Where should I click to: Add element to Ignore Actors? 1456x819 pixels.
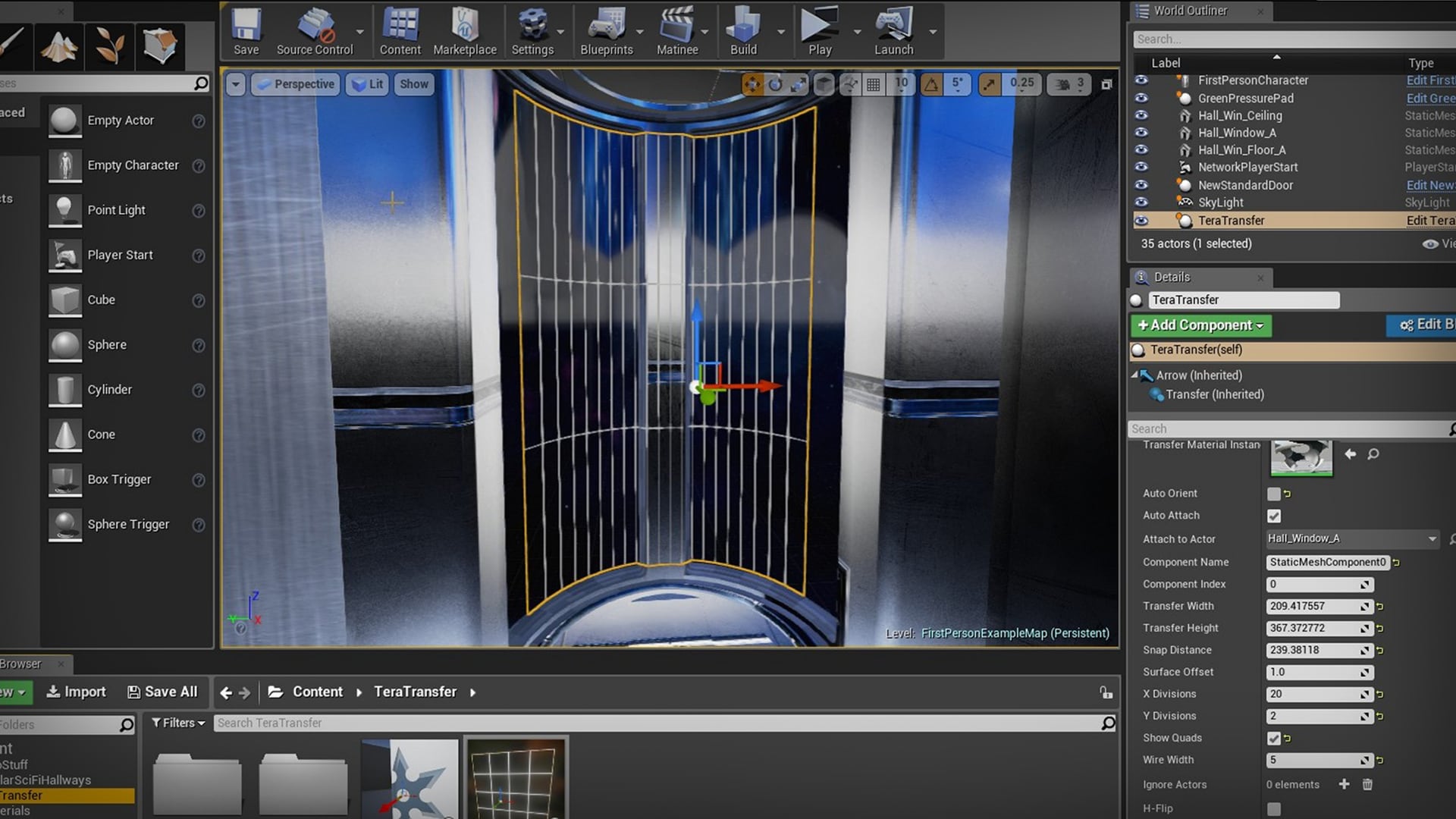(1344, 784)
